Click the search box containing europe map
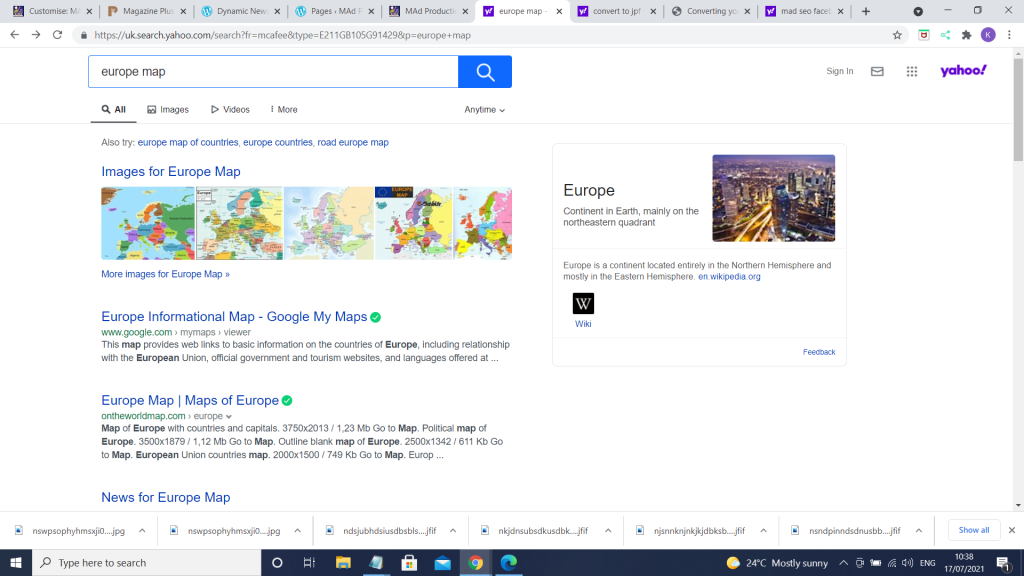 click(273, 72)
